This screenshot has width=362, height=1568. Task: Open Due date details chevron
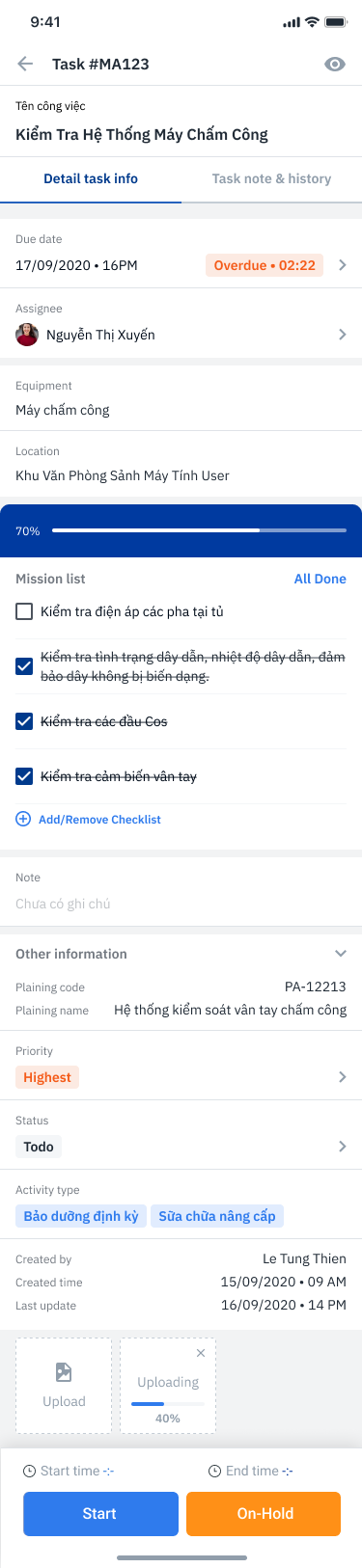[x=343, y=265]
